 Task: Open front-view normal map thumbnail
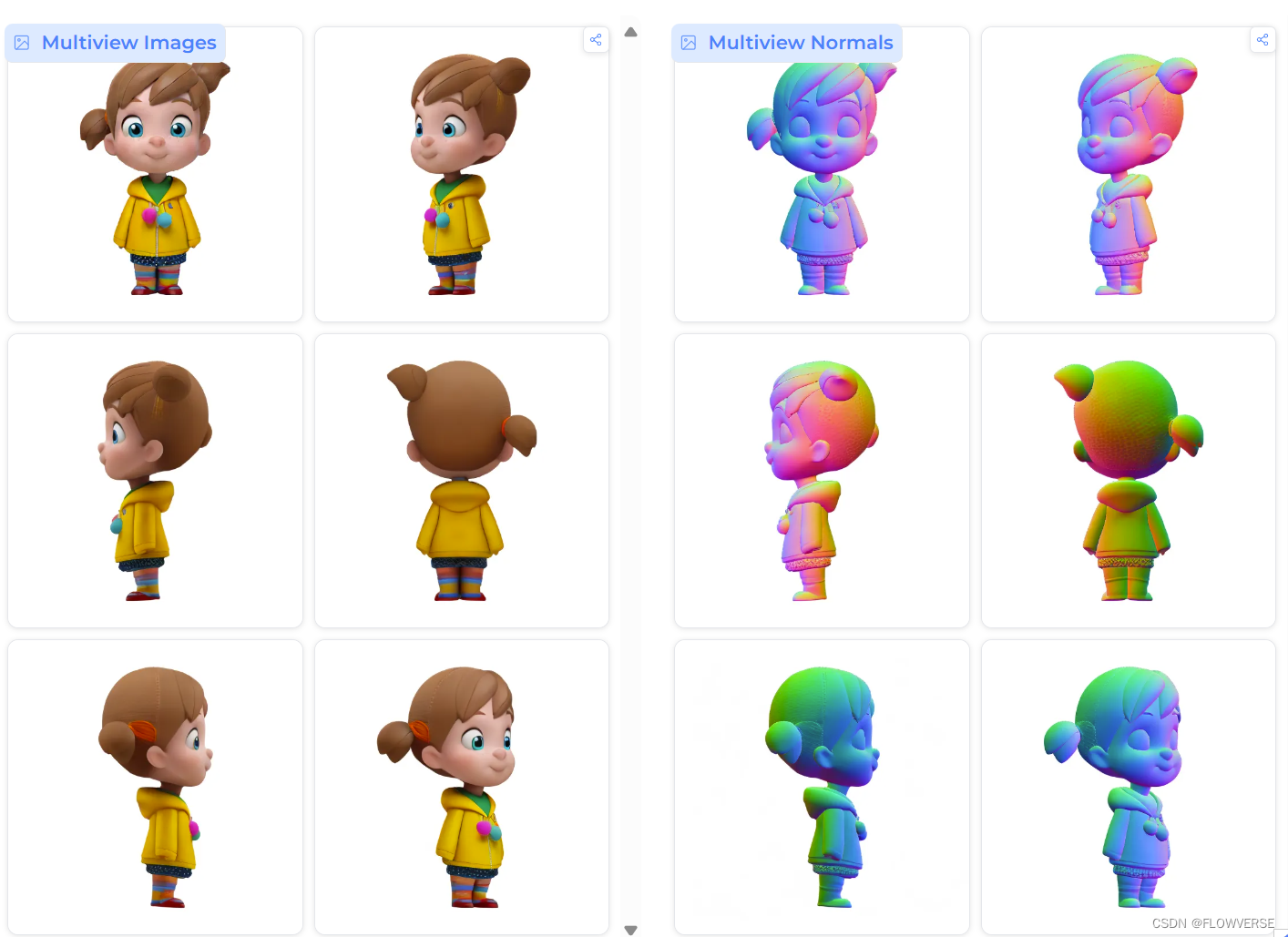click(x=822, y=174)
